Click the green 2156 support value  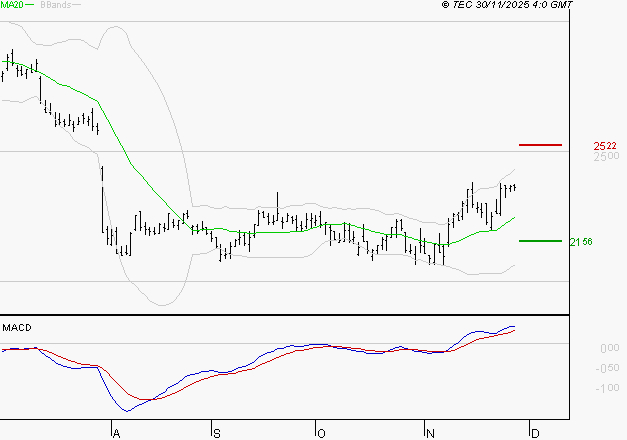(x=581, y=242)
